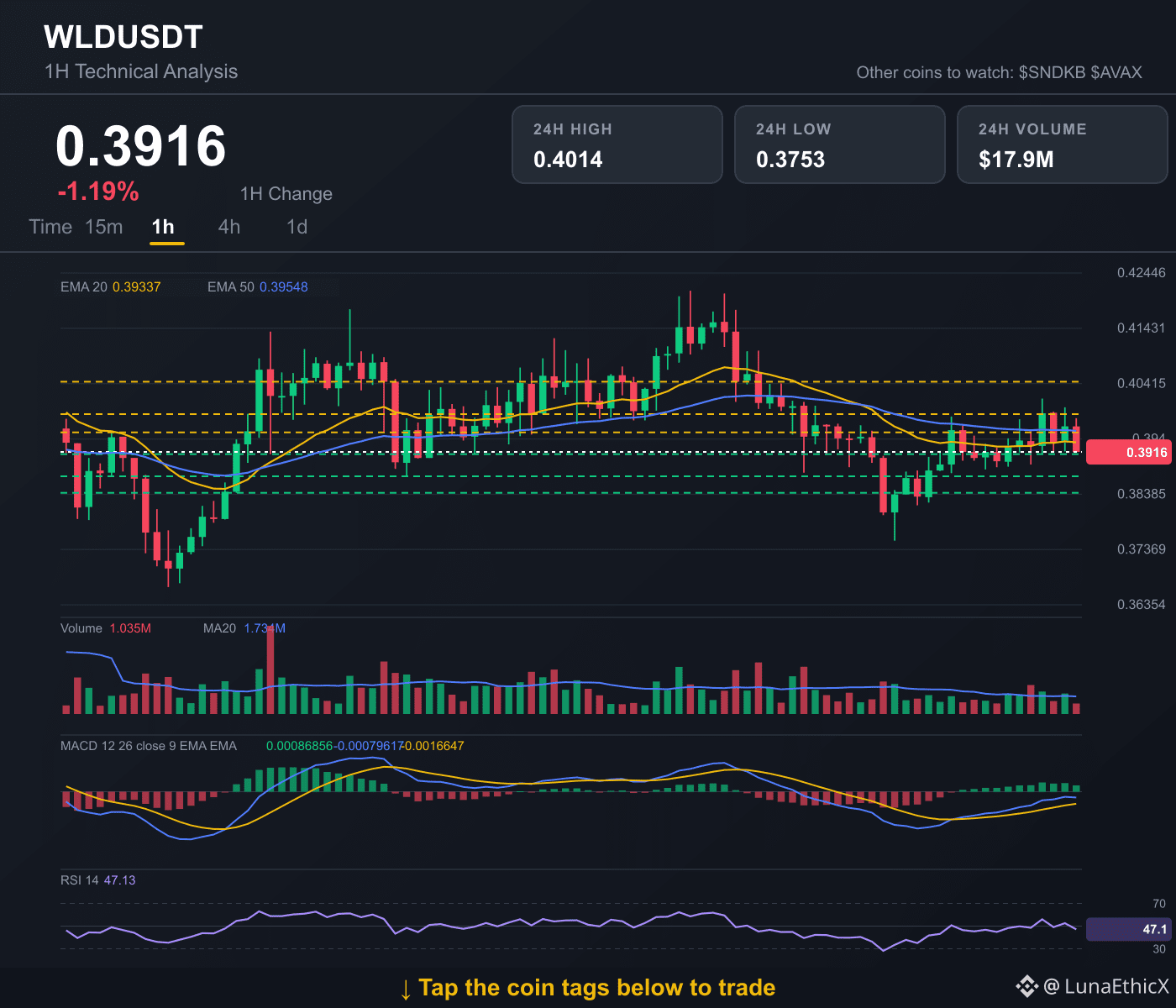Click the 0.37369 price axis label

point(1142,549)
